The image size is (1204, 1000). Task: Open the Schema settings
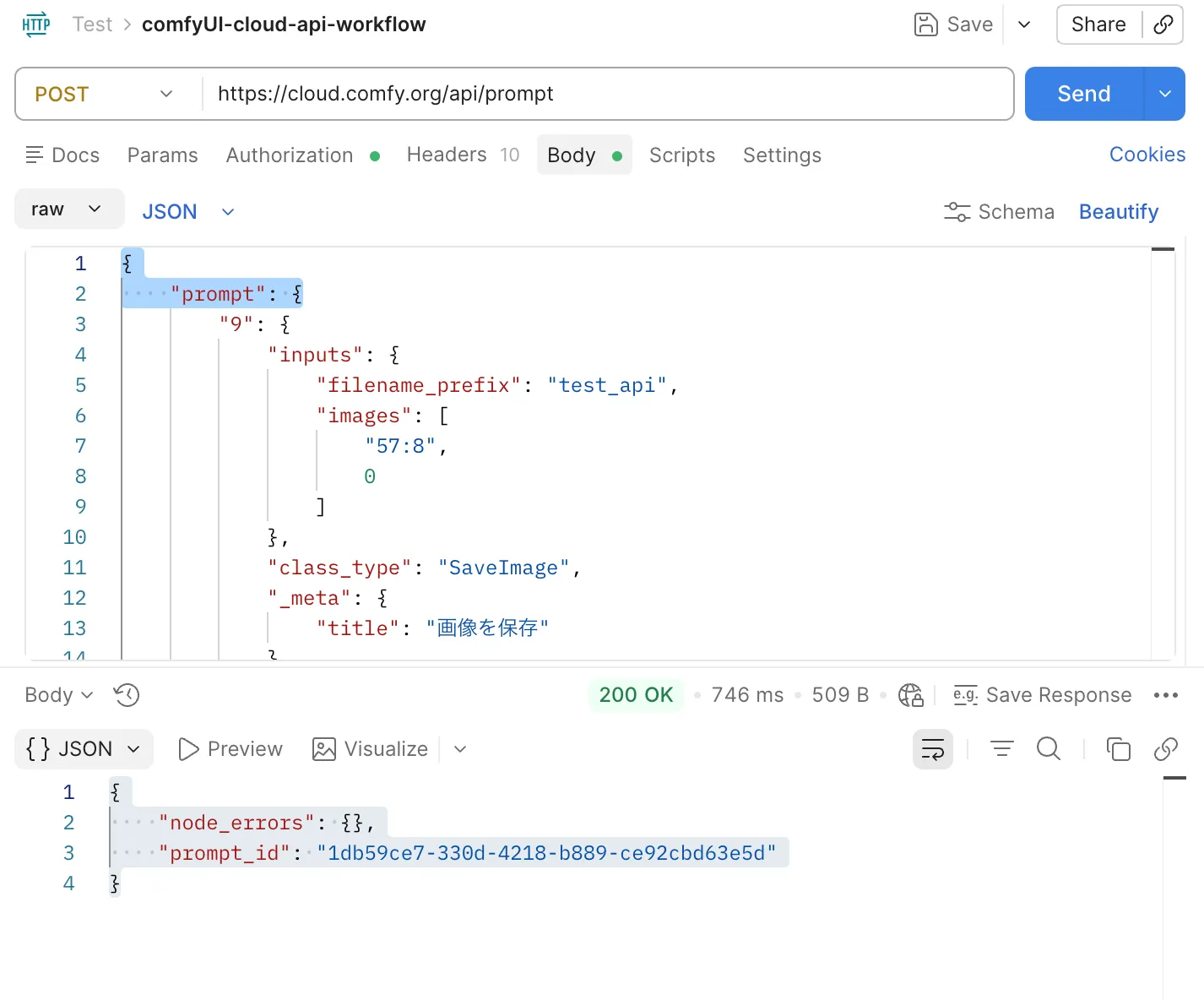999,212
